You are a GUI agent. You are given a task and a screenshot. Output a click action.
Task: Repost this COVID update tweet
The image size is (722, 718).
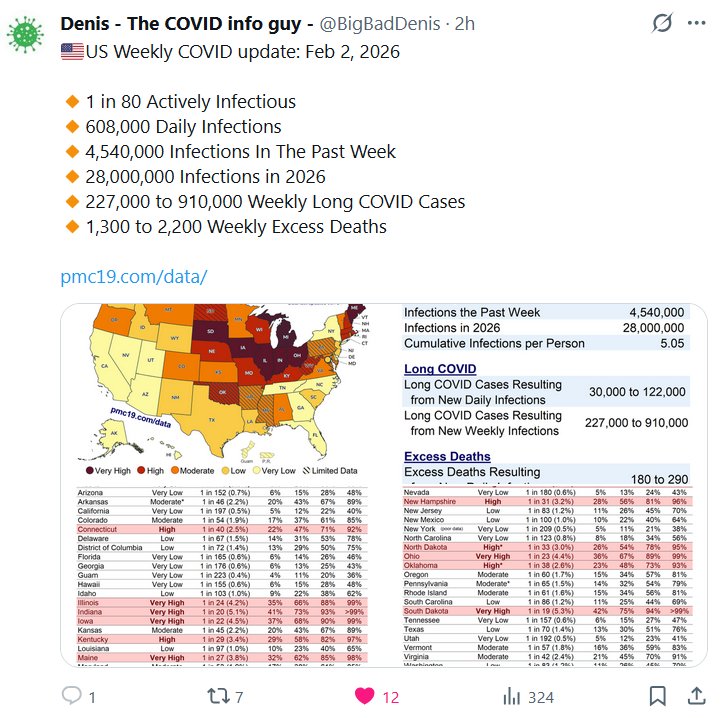pos(215,695)
